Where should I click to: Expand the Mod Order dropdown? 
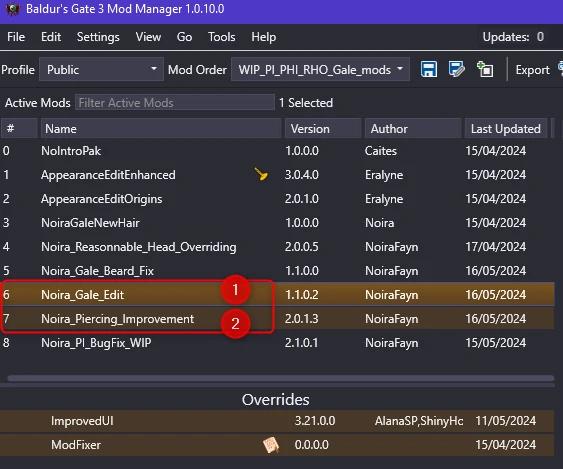[x=320, y=69]
